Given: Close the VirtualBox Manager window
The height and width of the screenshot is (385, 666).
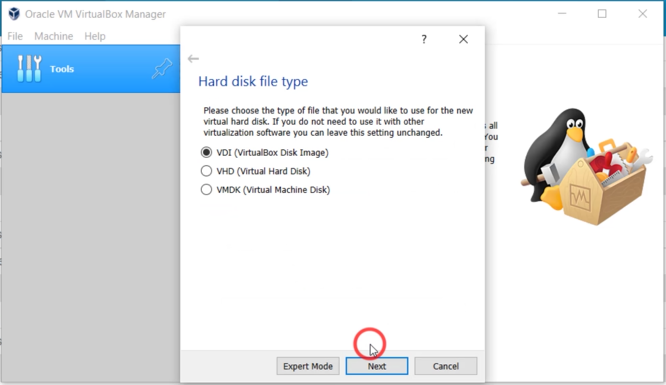Looking at the screenshot, I should pyautogui.click(x=642, y=14).
